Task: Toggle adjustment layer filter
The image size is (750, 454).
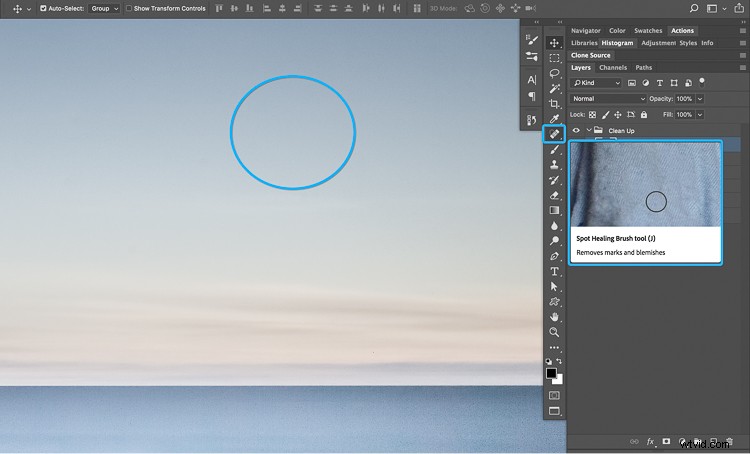Action: click(646, 83)
